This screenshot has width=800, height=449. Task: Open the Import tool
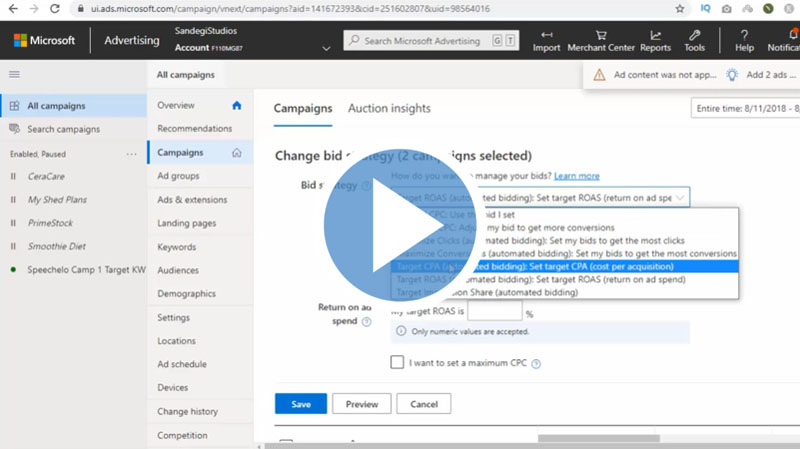(546, 41)
